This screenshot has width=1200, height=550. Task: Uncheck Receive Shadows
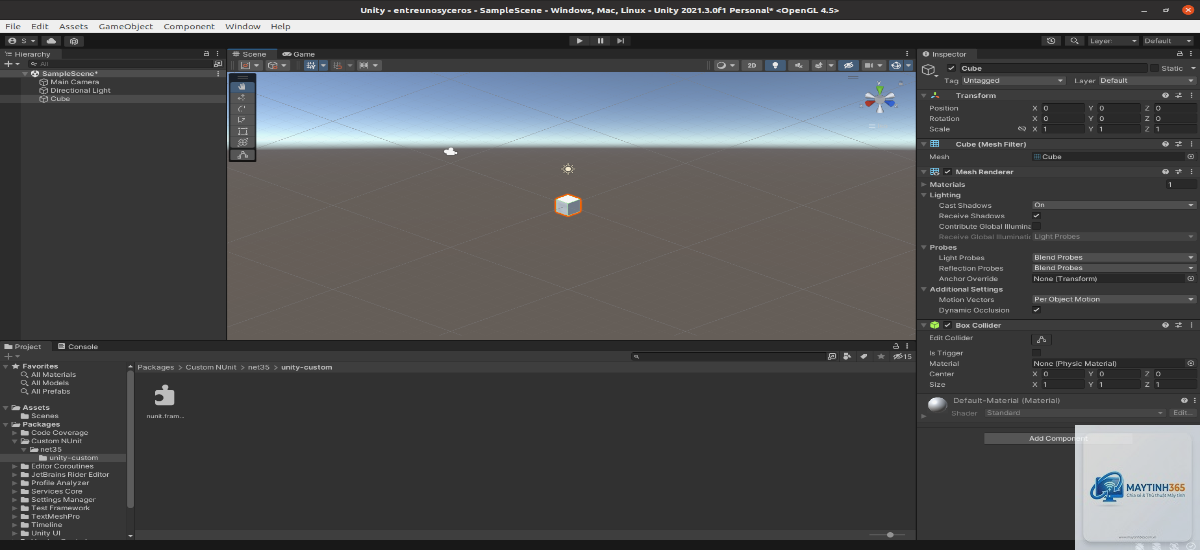pyautogui.click(x=1036, y=216)
